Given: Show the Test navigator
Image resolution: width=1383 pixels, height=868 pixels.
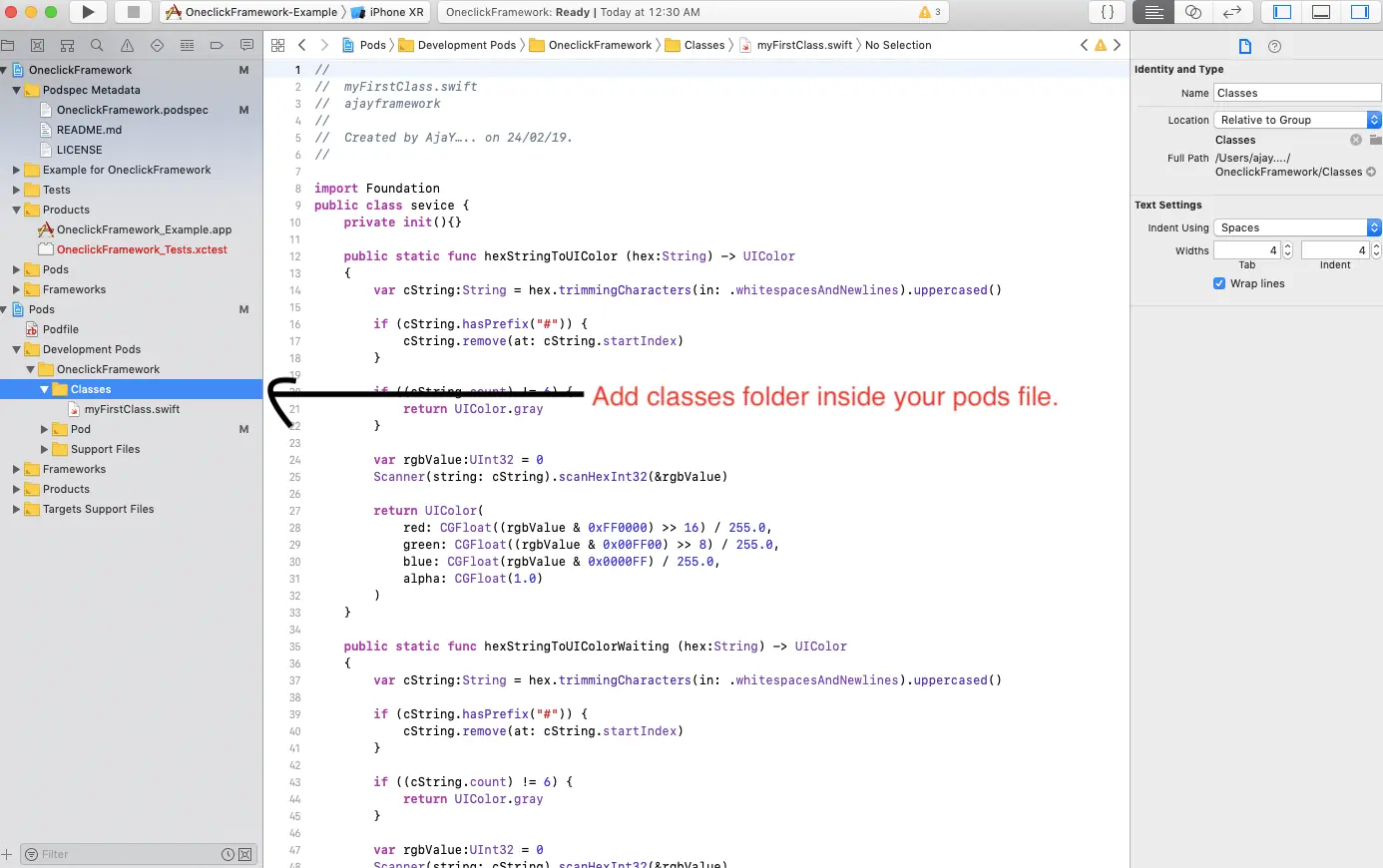Looking at the screenshot, I should [x=157, y=45].
